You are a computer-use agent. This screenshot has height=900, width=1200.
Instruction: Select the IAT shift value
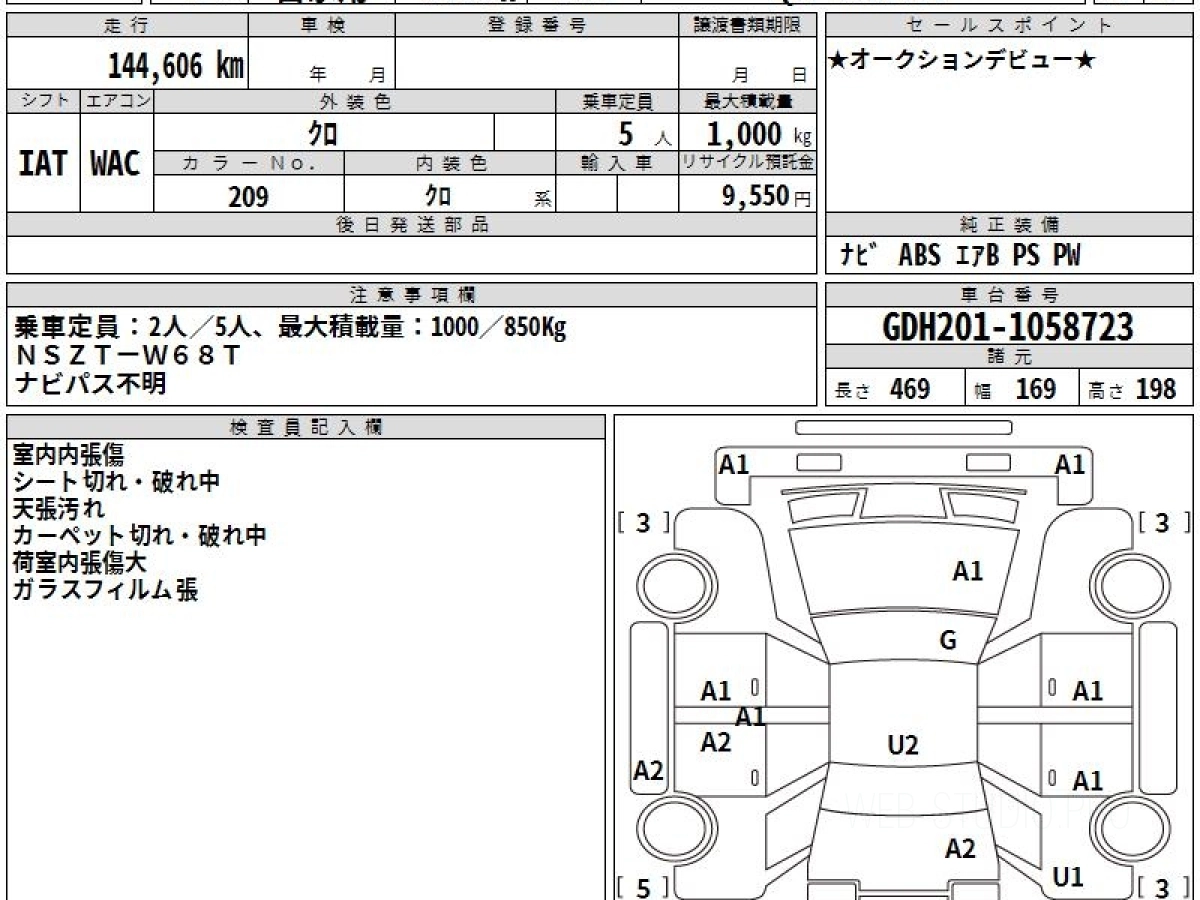[x=43, y=164]
